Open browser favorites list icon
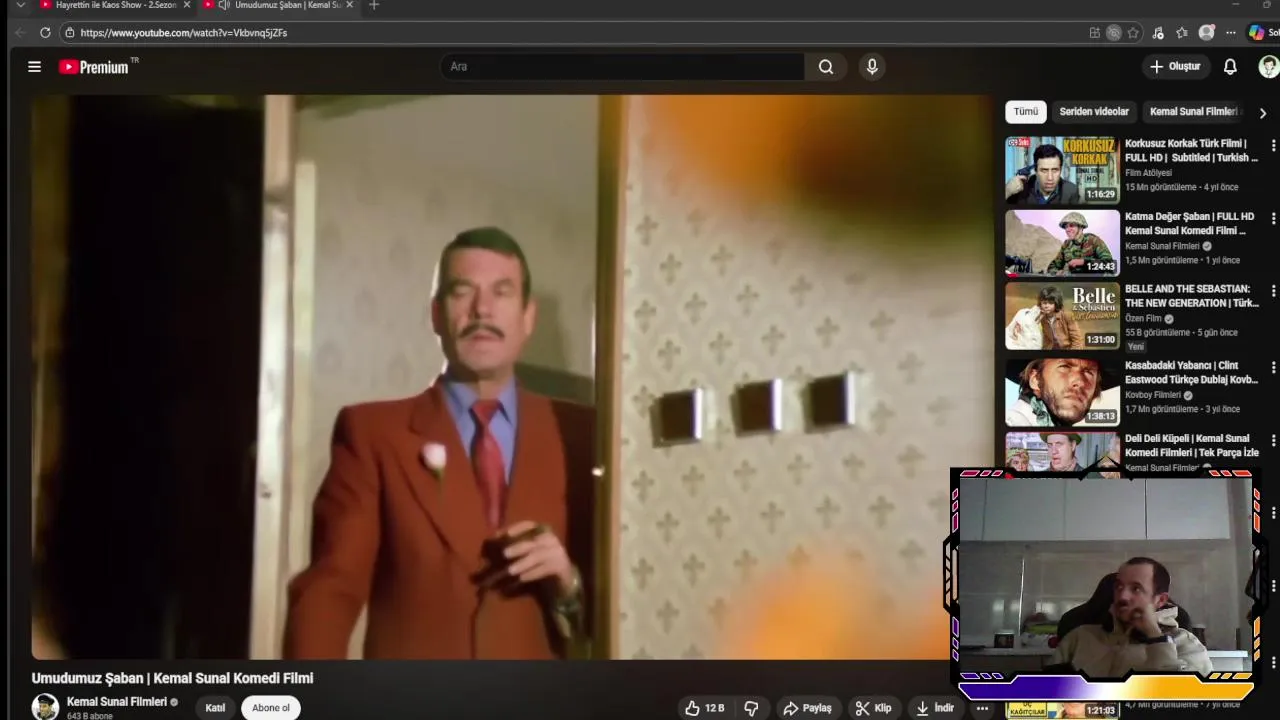The image size is (1280, 720). click(1182, 33)
